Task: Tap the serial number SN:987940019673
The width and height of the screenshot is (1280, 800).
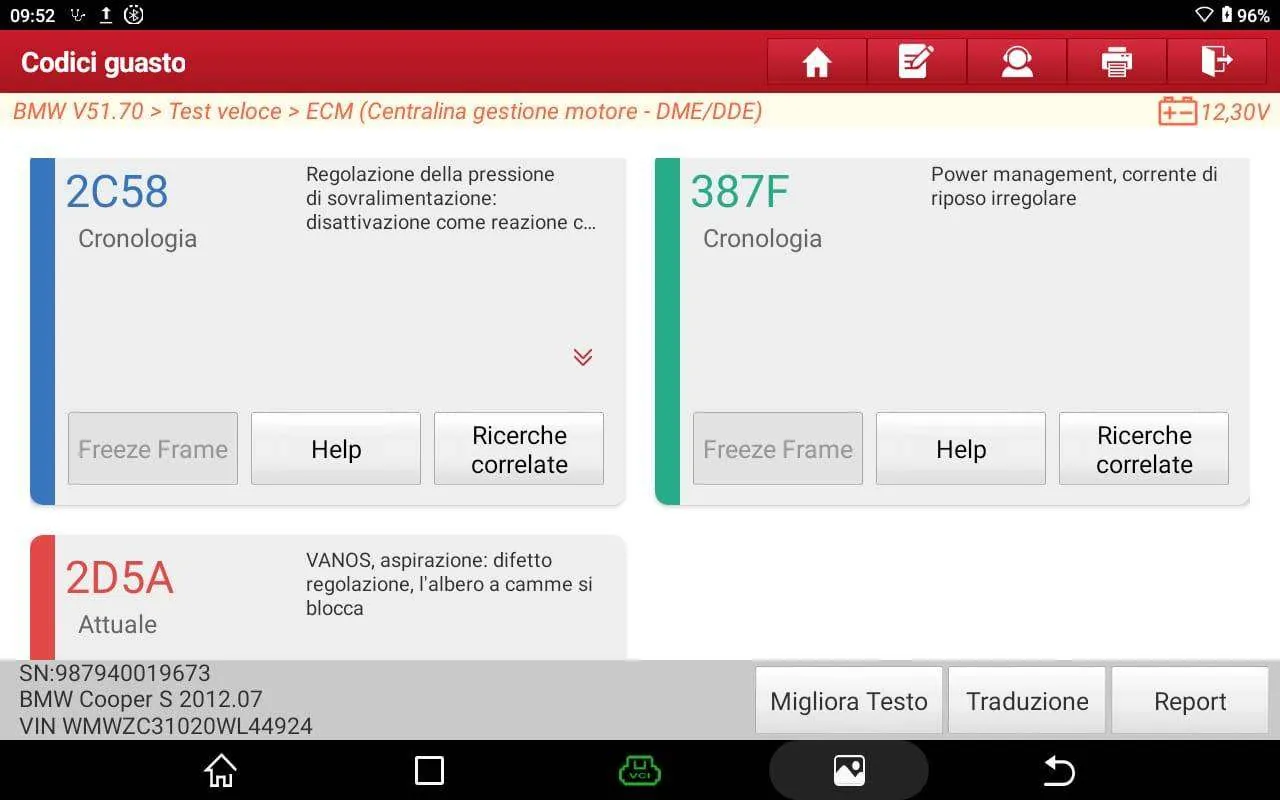Action: (x=115, y=673)
